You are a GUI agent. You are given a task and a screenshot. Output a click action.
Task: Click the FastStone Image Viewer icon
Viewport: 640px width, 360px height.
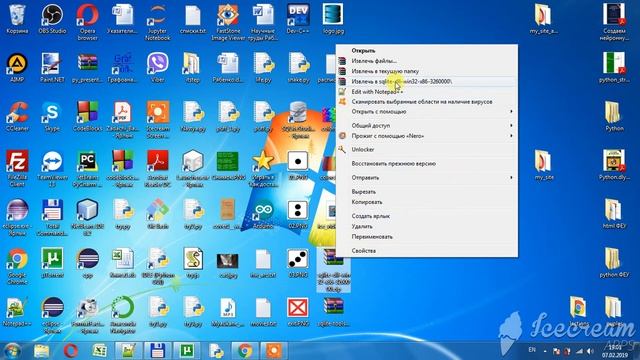pyautogui.click(x=228, y=22)
